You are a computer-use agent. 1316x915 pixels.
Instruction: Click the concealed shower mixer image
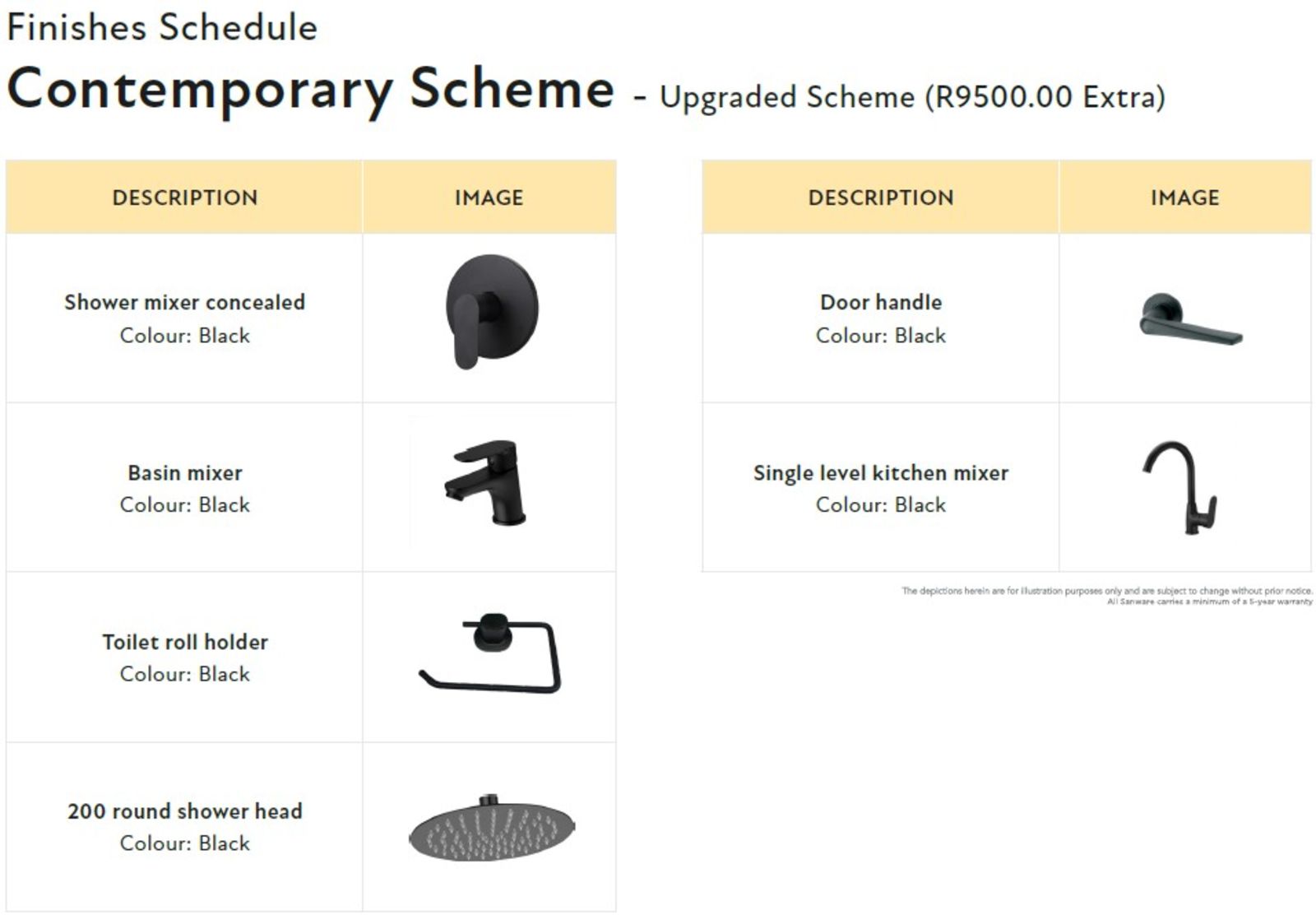pyautogui.click(x=491, y=310)
